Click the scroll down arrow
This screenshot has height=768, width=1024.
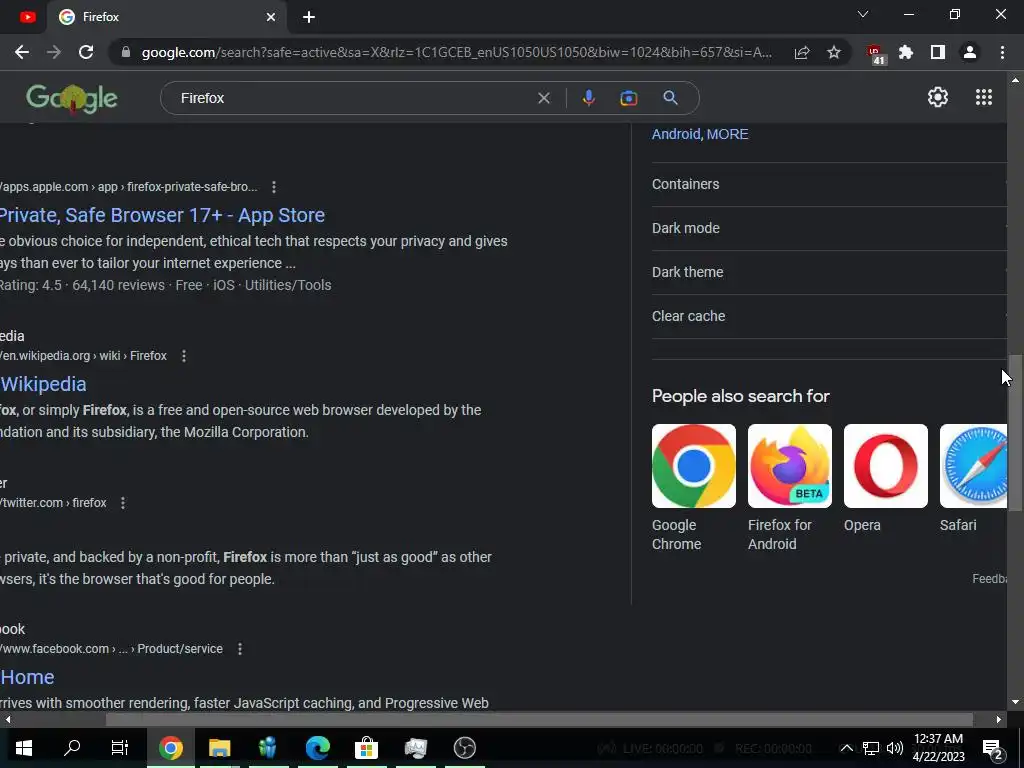[1015, 702]
